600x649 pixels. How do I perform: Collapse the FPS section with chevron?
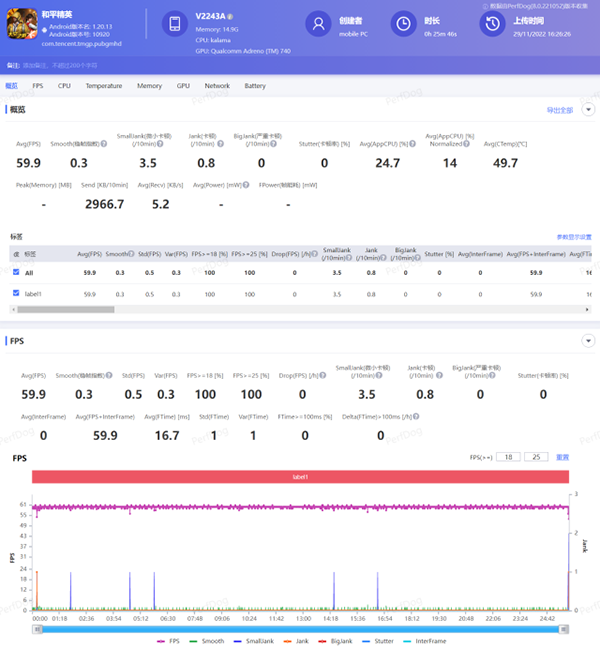pyautogui.click(x=588, y=341)
